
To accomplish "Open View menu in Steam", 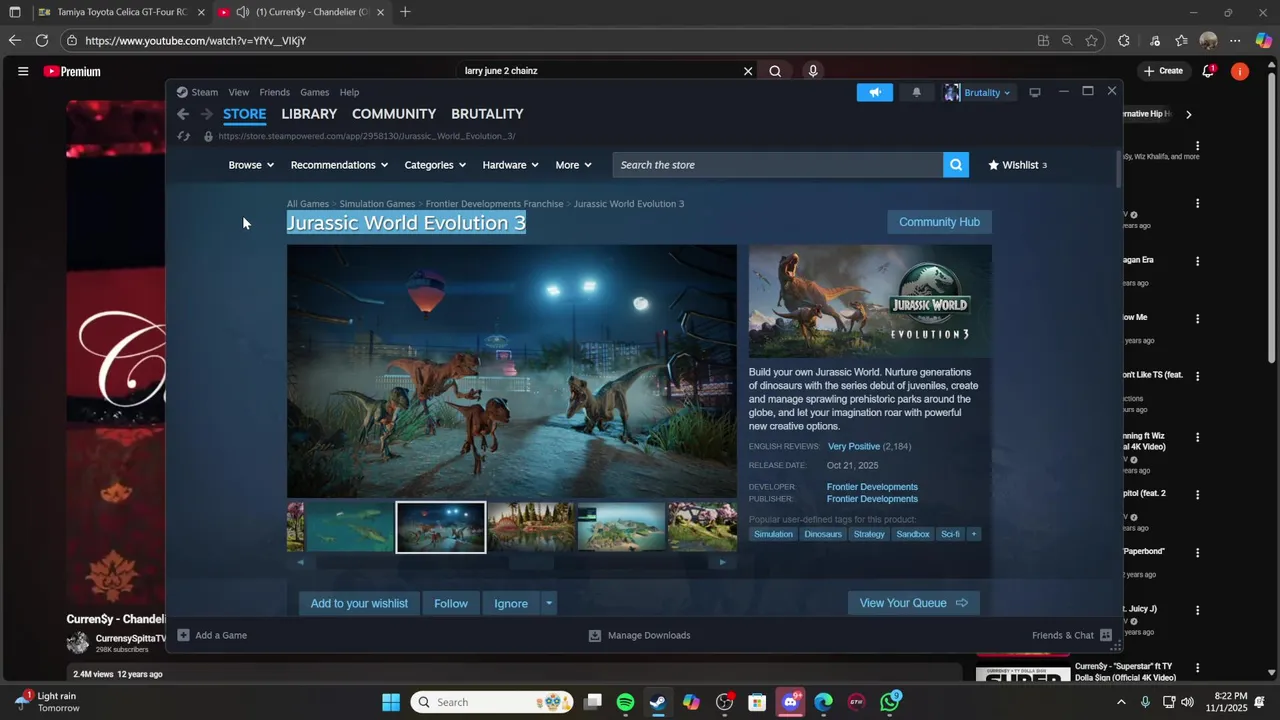I will click(x=238, y=92).
